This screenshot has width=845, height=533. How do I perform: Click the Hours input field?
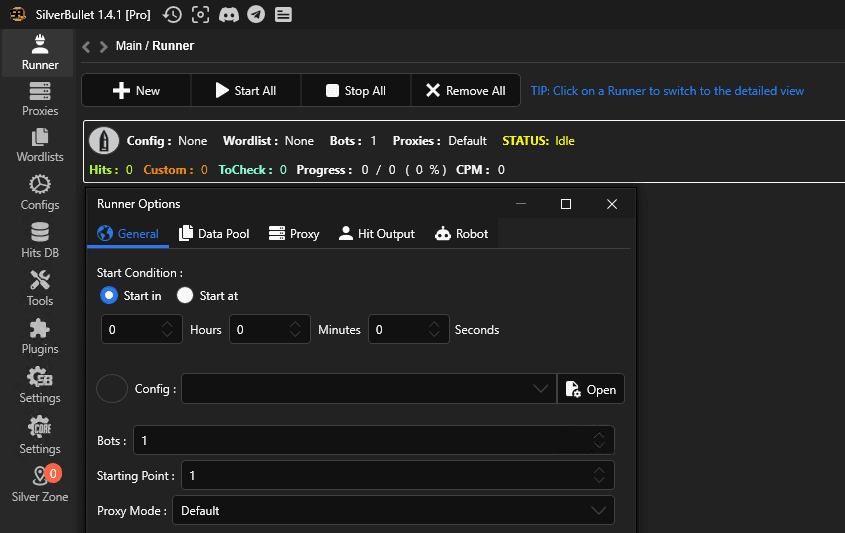click(x=142, y=329)
